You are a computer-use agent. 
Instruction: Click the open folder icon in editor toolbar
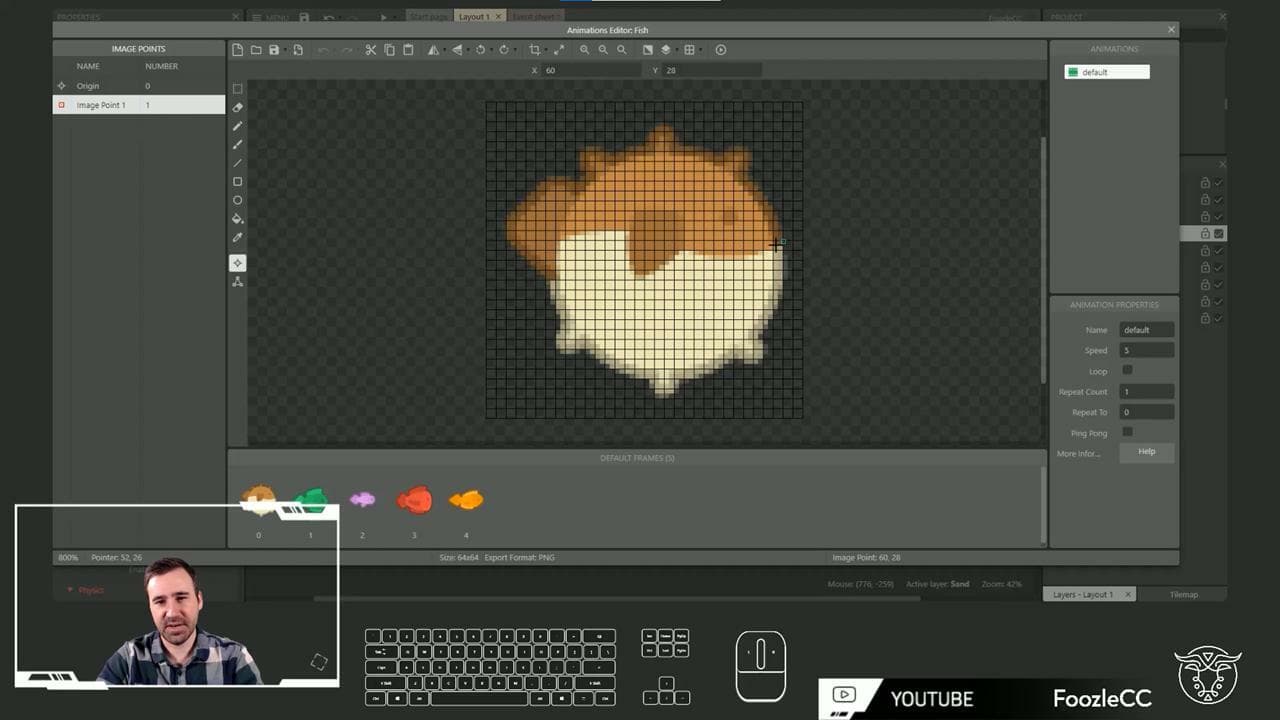pyautogui.click(x=256, y=50)
